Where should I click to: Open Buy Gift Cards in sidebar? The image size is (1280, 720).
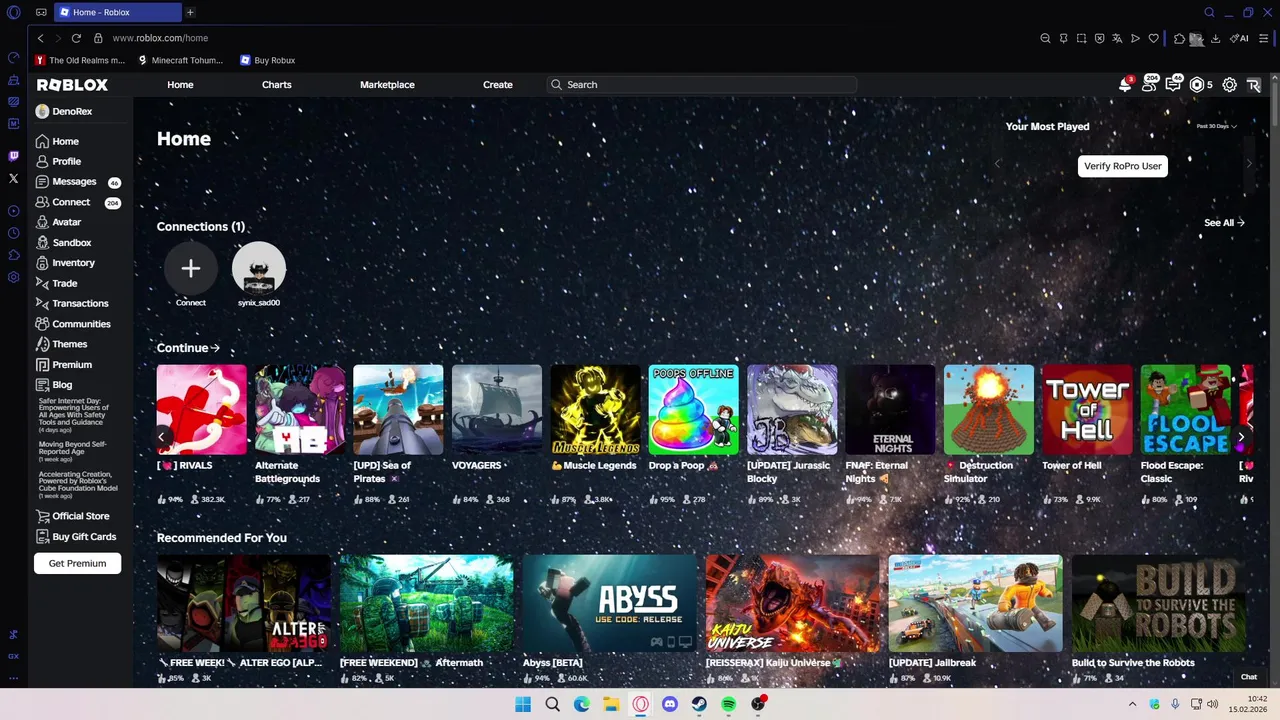76,537
